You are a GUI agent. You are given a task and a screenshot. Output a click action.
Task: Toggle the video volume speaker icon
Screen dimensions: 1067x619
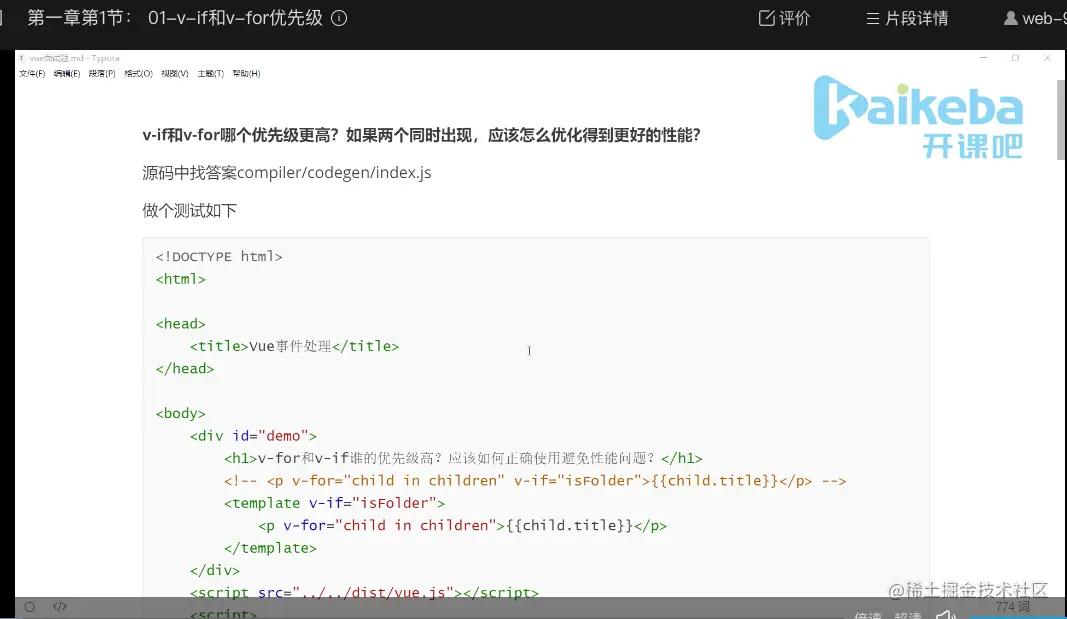click(x=946, y=614)
